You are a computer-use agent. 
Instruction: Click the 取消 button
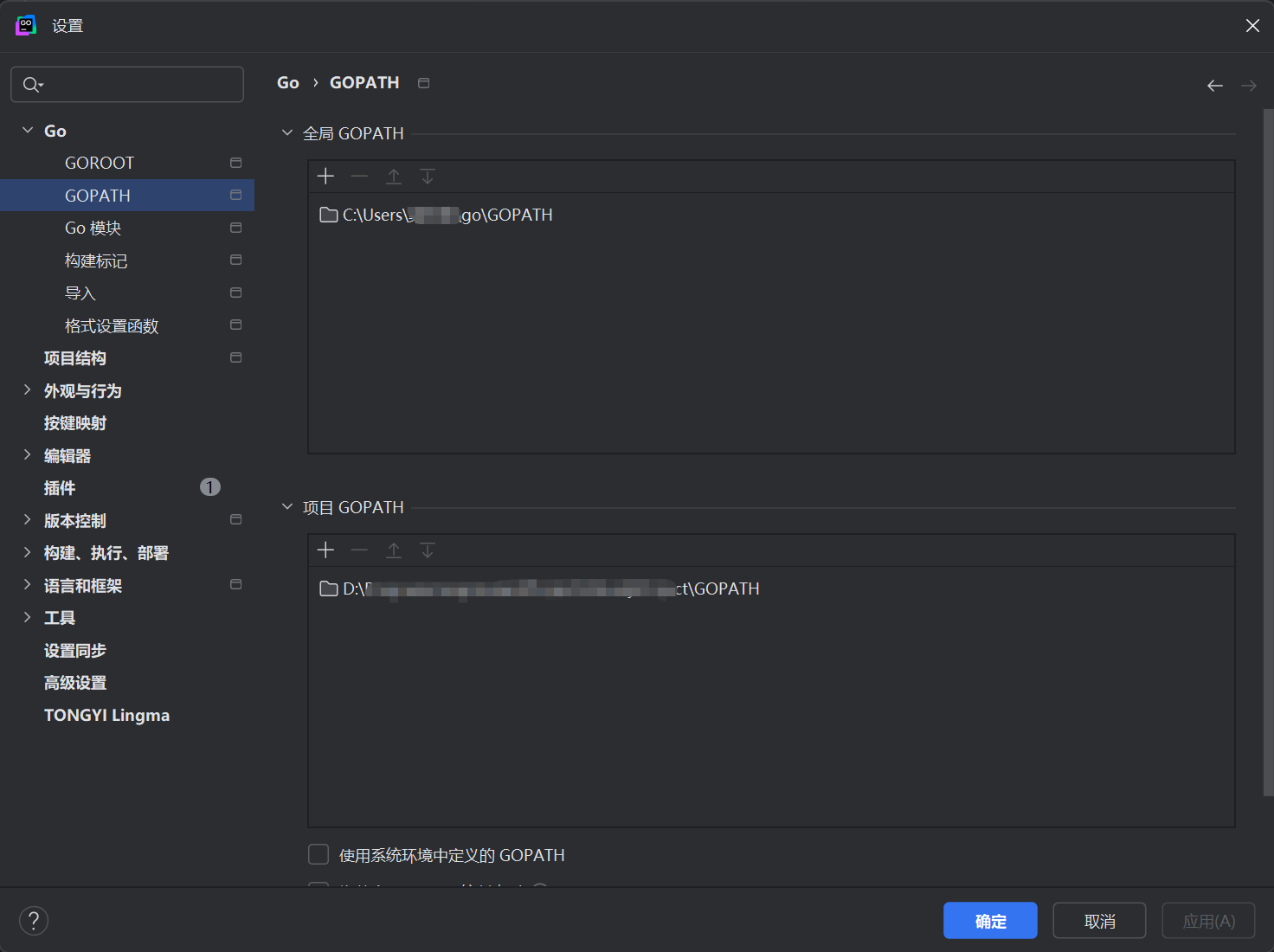pos(1099,921)
